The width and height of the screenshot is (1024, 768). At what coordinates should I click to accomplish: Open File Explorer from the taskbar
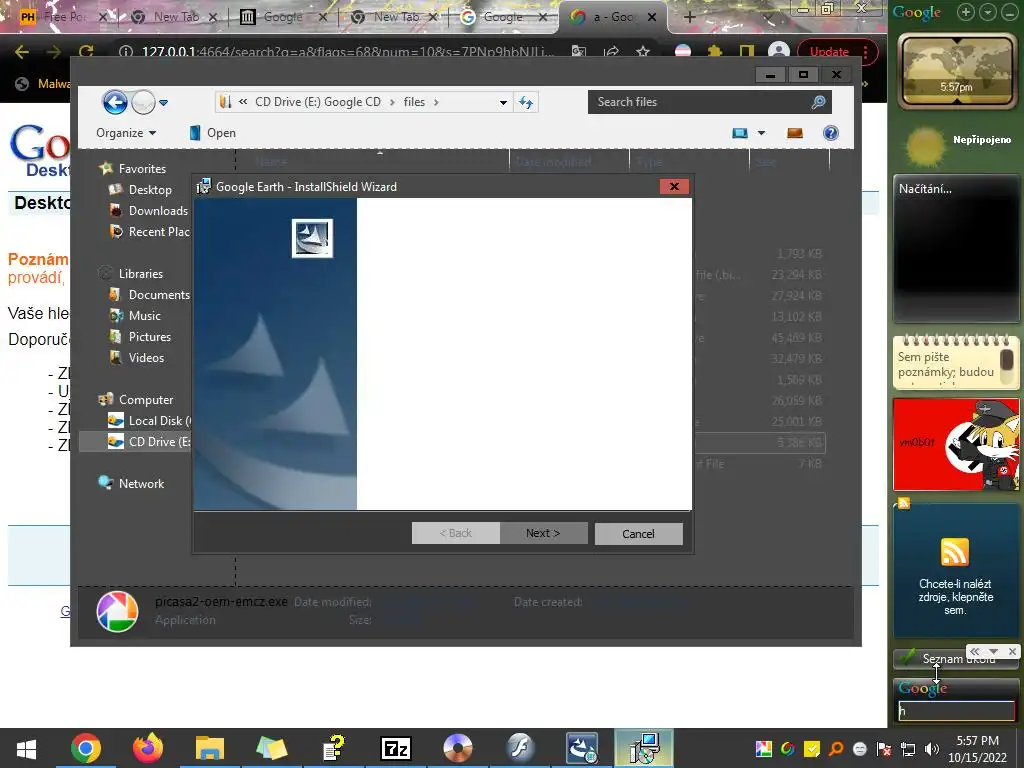coord(210,748)
